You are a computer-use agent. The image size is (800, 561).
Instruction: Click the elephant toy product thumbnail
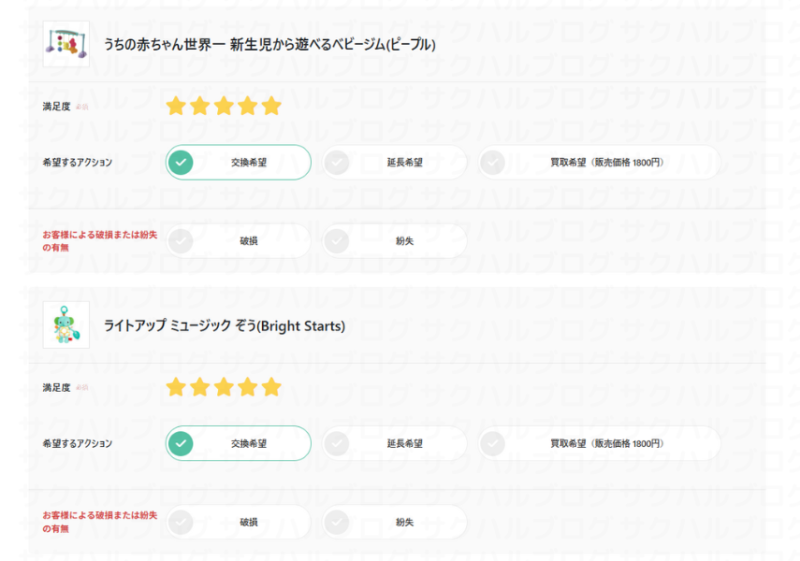coord(66,325)
